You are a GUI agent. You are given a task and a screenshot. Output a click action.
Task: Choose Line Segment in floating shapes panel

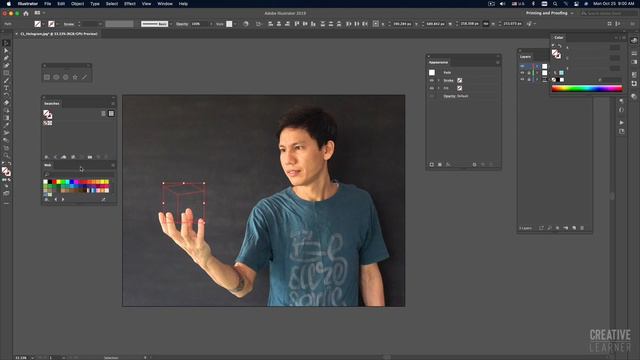[x=84, y=77]
